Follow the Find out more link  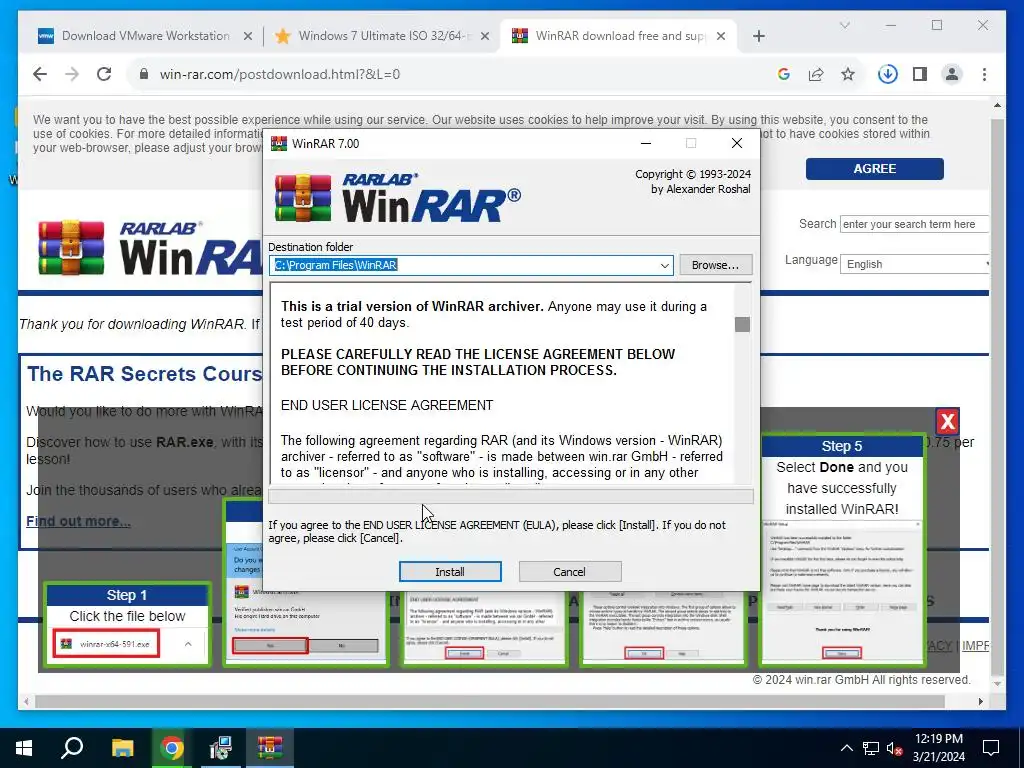tap(78, 520)
